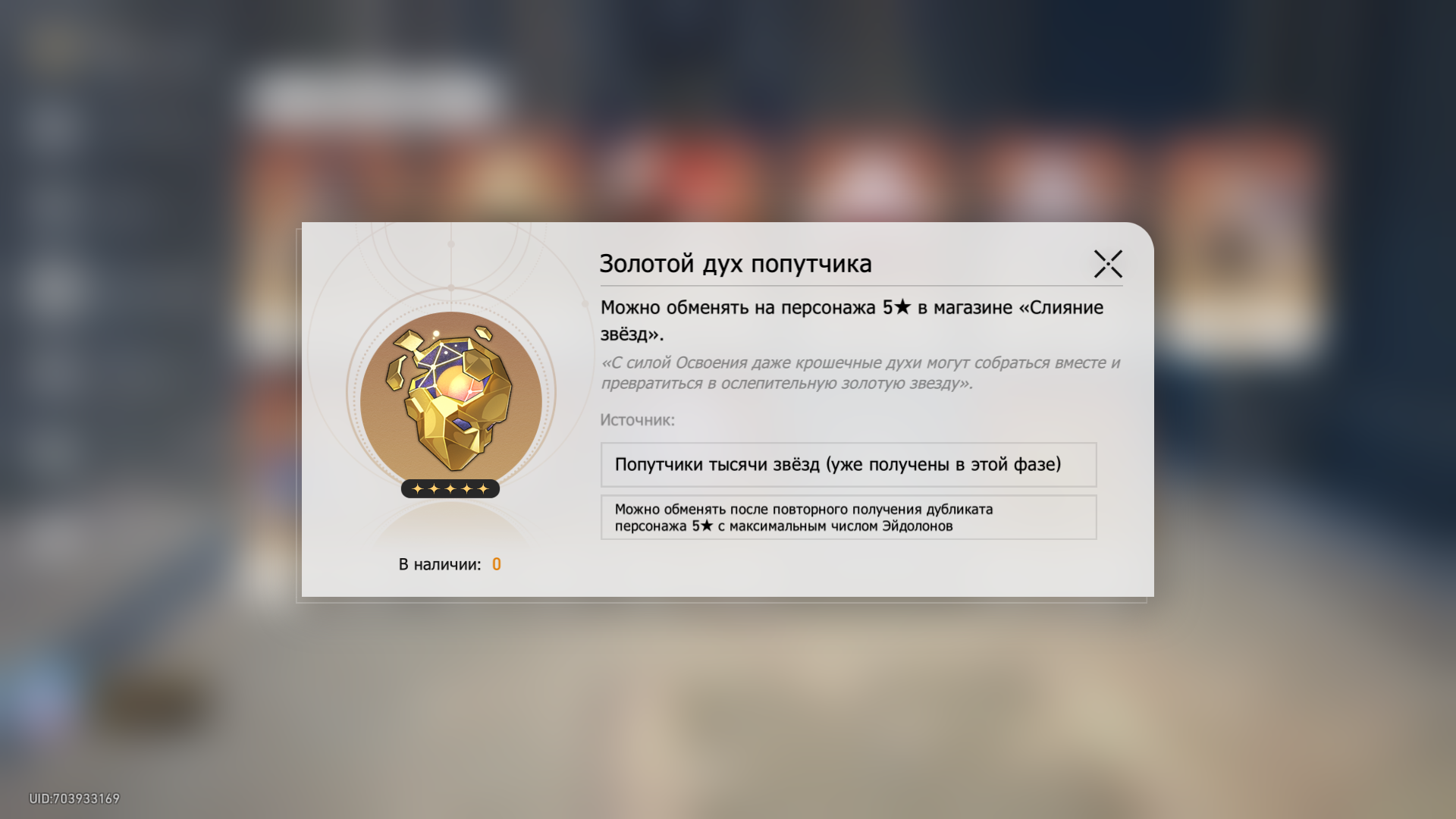
Task: Click the decorative circular ornament above the item
Action: 450,258
